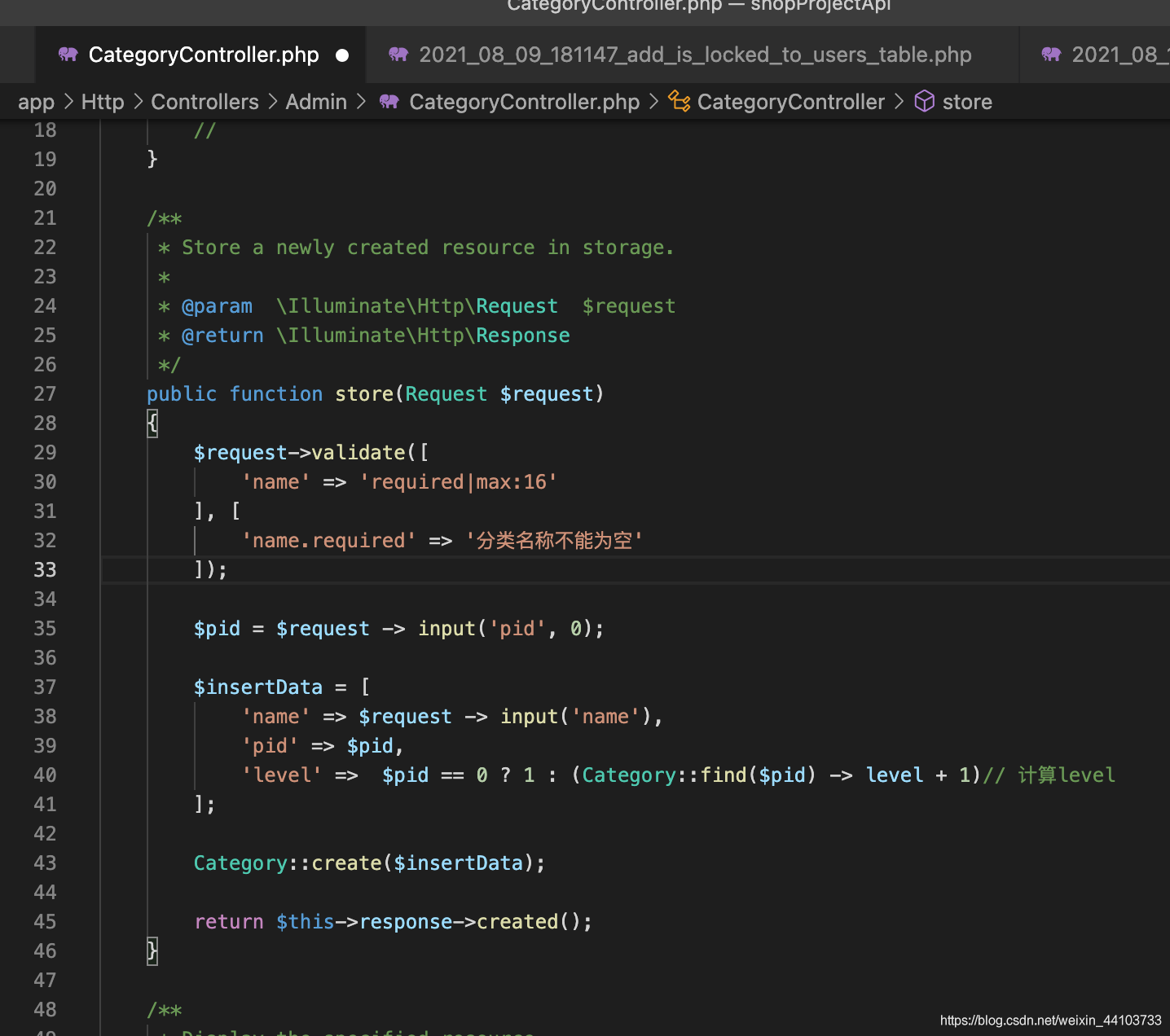Open CategoryController.php breadcrumb file segment

coord(524,102)
